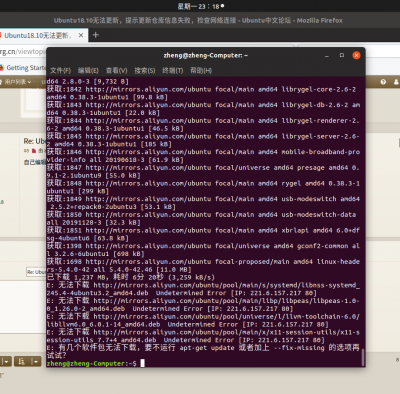
Task: Click the line 获取:1698 focal-proposed linux-headers
Action: click(x=203, y=266)
